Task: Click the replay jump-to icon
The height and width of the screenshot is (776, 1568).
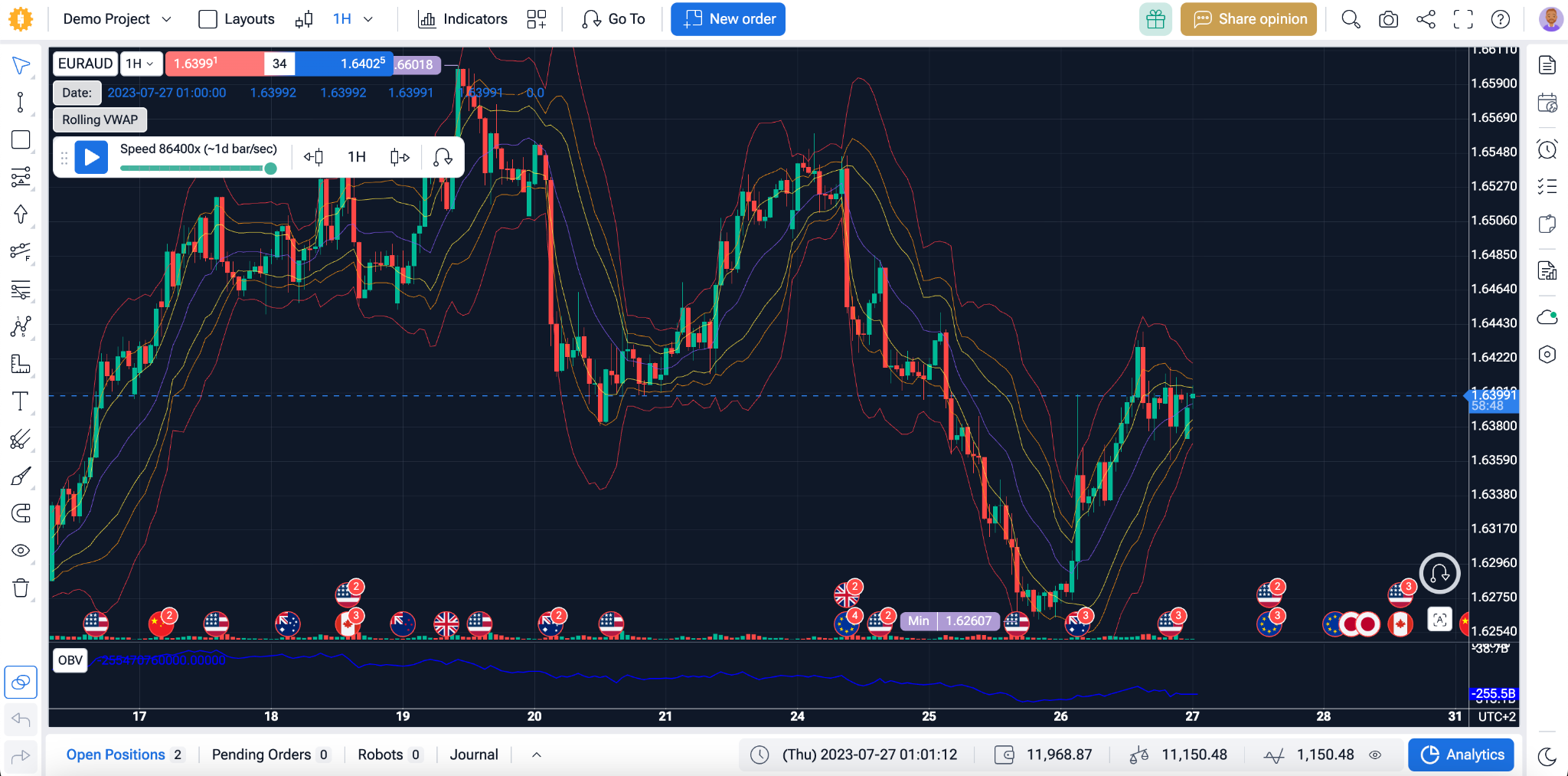Action: 443,157
